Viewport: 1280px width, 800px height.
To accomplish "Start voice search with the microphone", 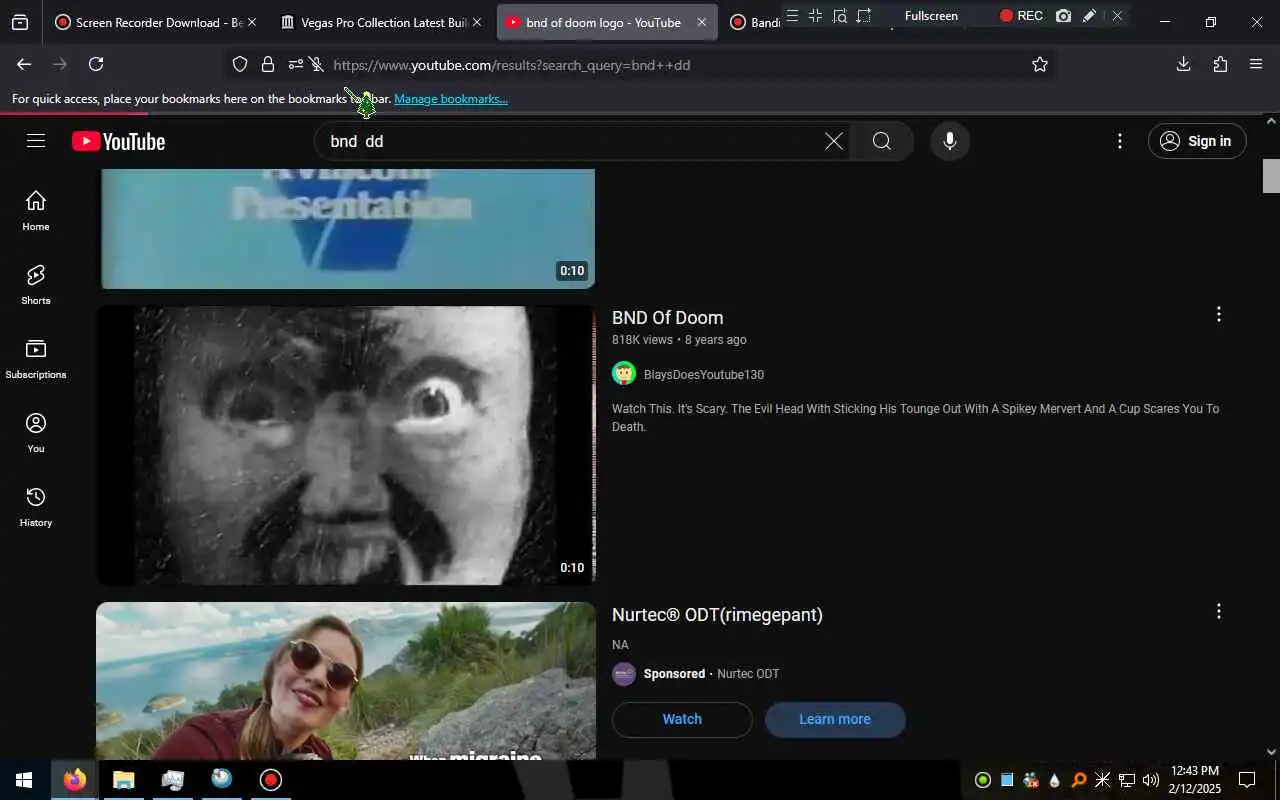I will pyautogui.click(x=950, y=141).
